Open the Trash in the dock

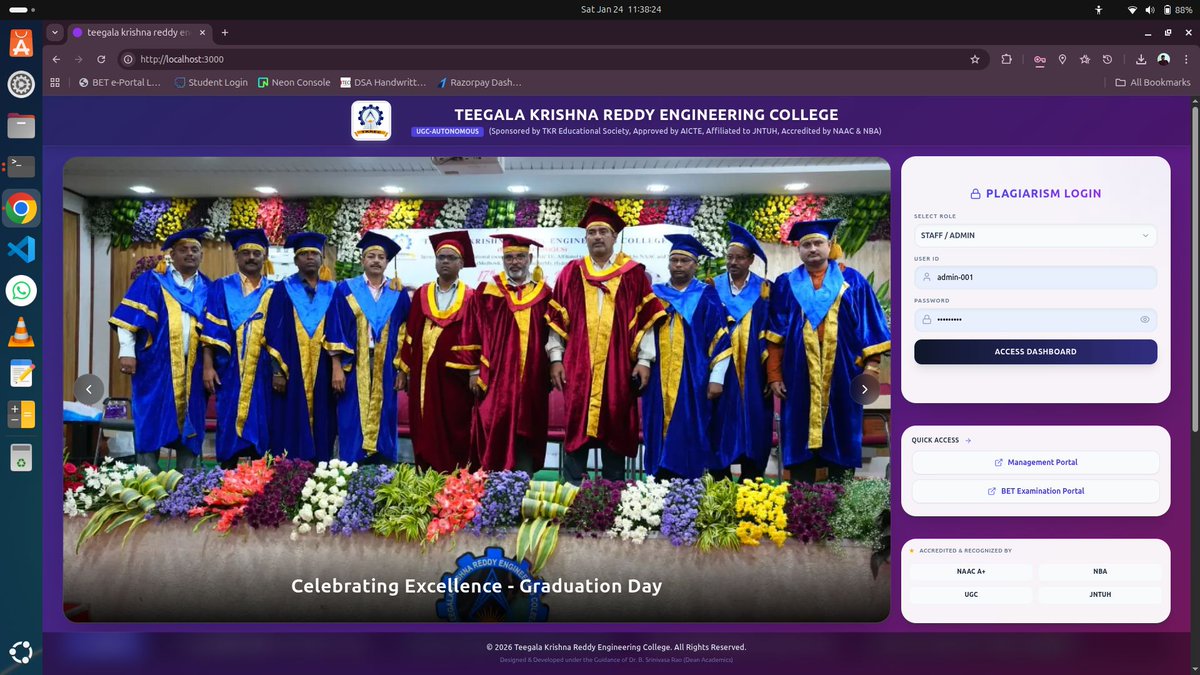21,457
